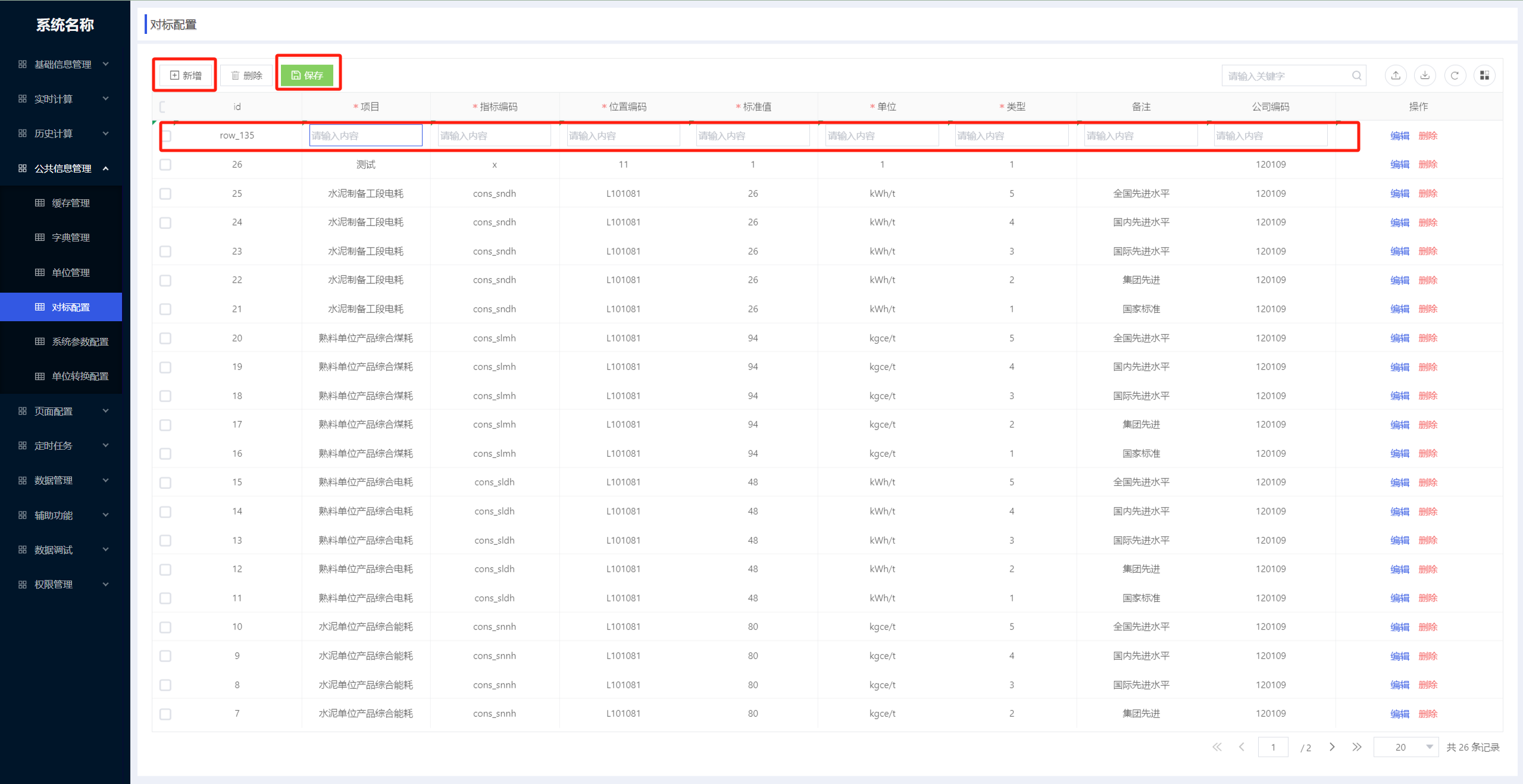Jump to last page double arrow
1523x784 pixels.
(x=1356, y=747)
